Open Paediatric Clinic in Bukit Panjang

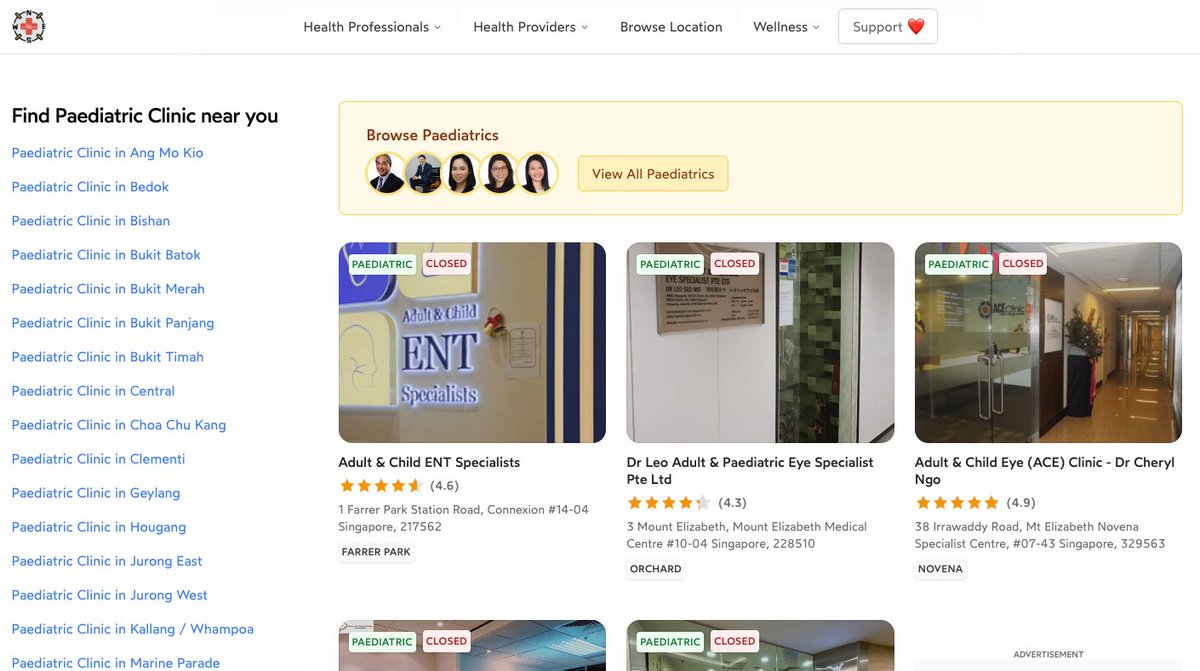point(113,323)
